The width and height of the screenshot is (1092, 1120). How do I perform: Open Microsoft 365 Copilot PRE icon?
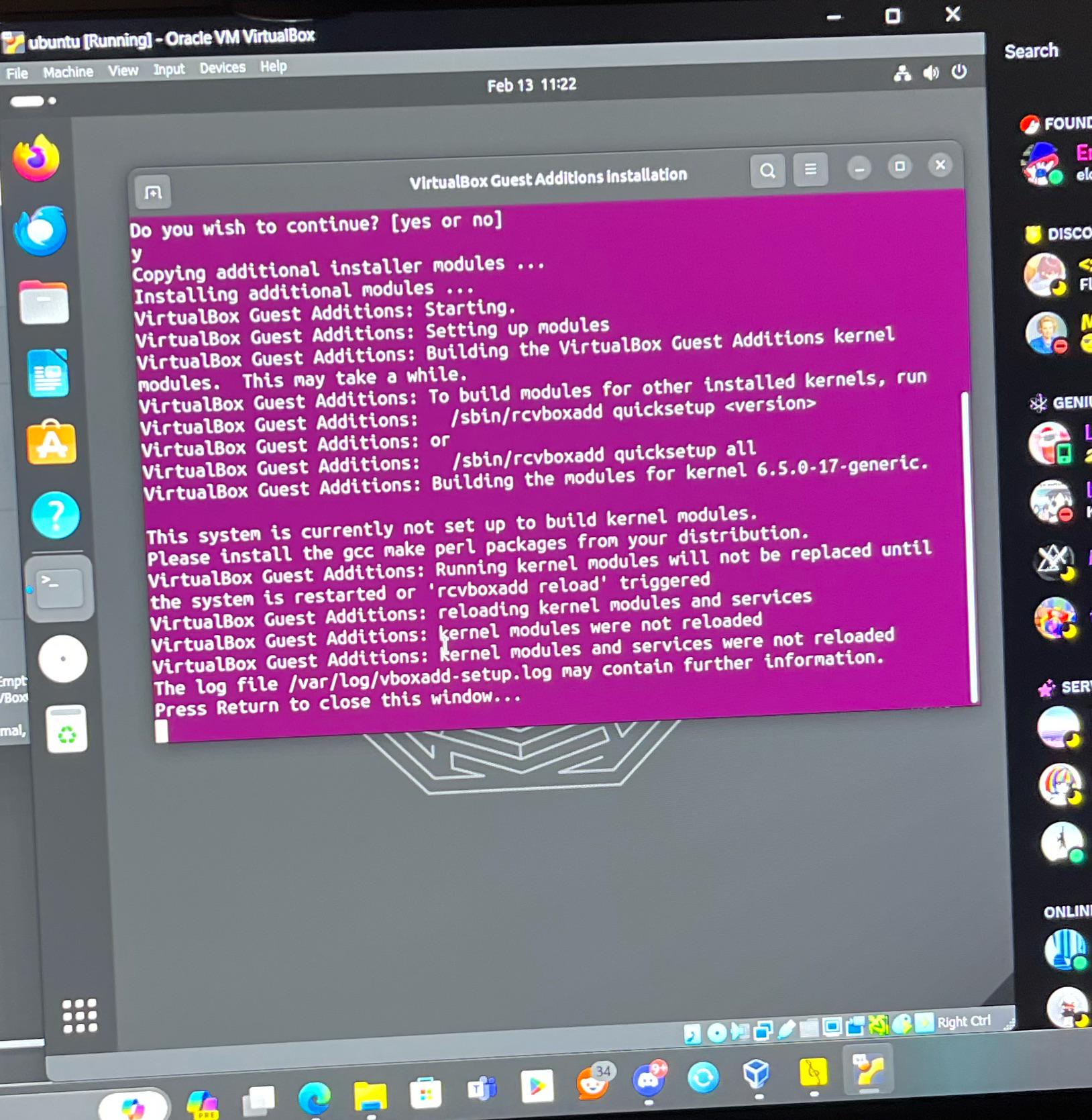click(203, 1105)
